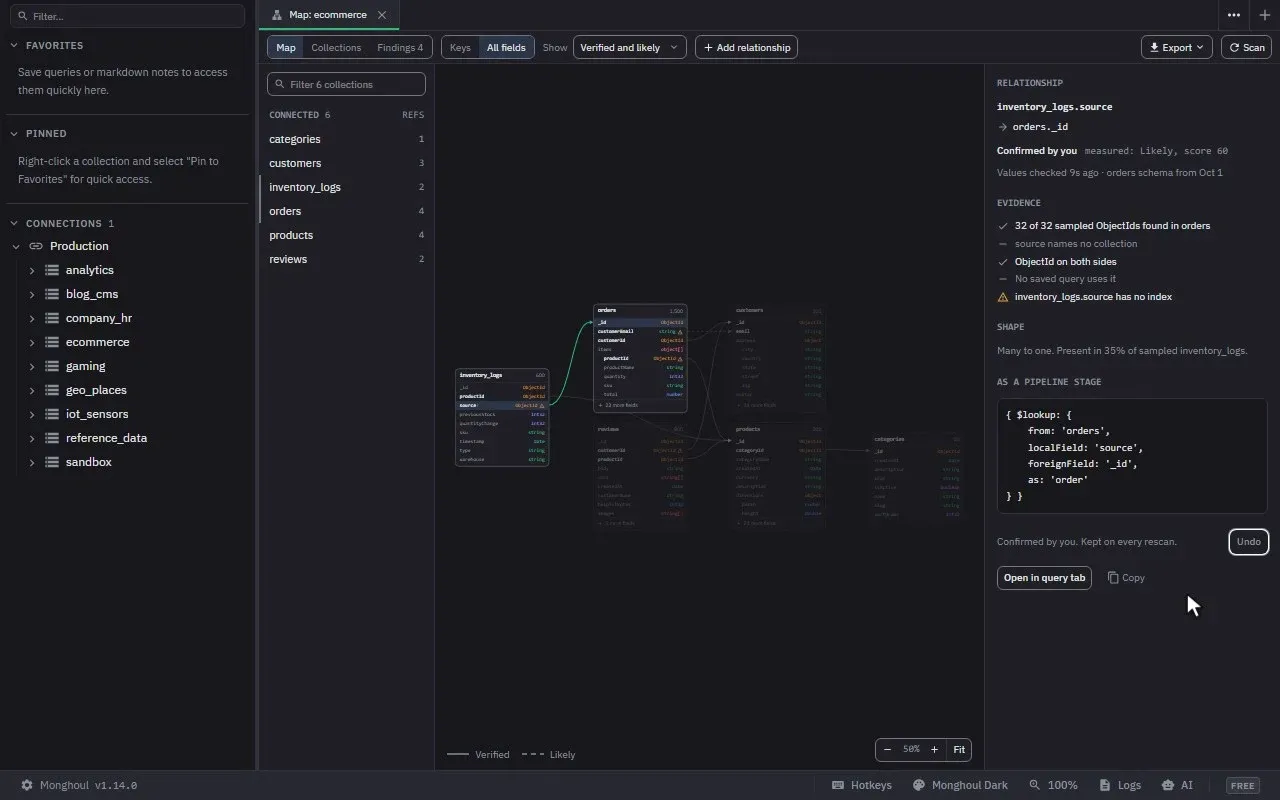Click the analytics database icon
Viewport: 1280px width, 800px height.
52,270
